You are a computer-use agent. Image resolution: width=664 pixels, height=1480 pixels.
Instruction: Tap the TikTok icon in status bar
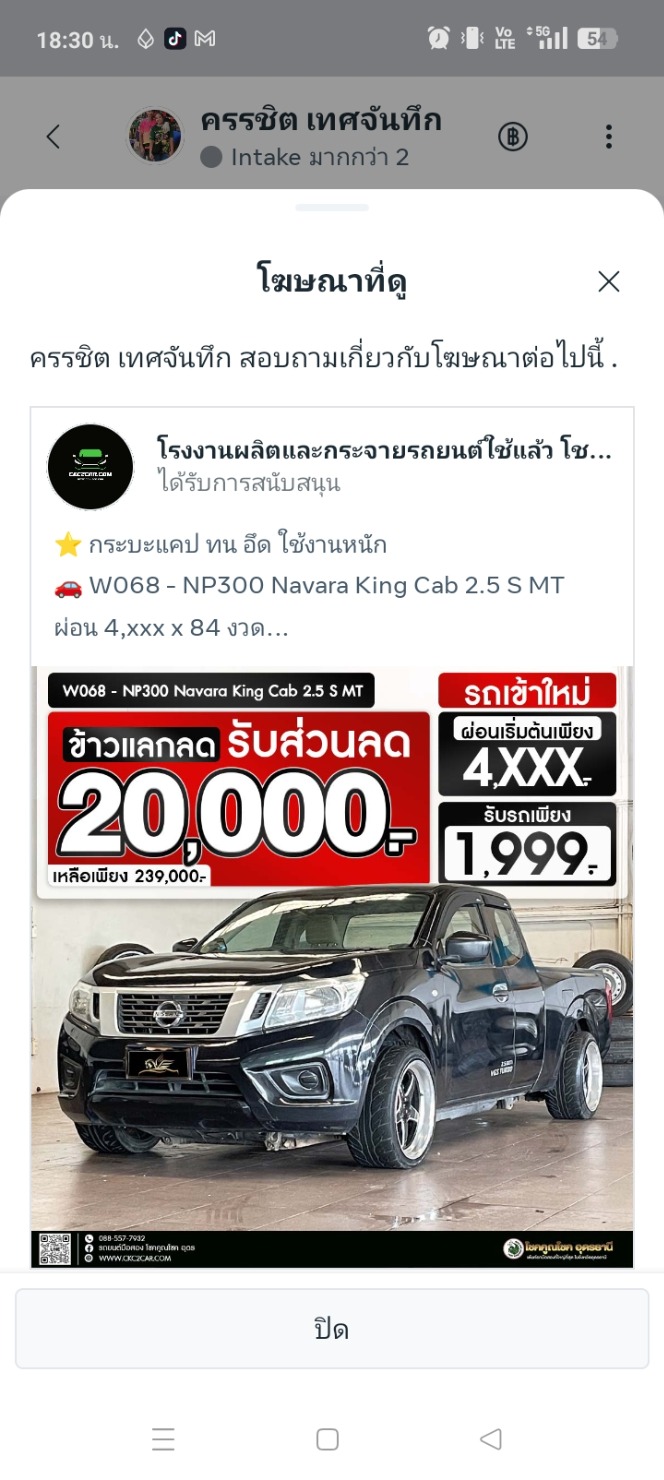coord(175,39)
